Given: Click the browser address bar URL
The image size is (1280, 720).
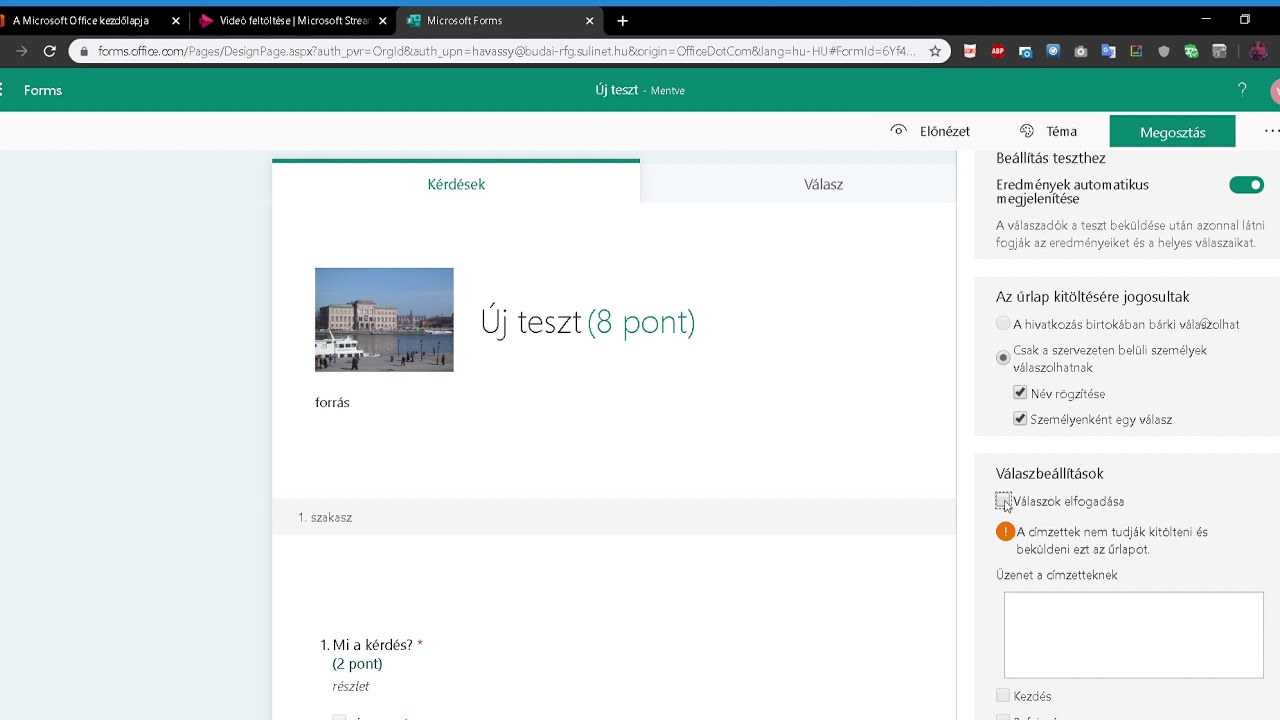Looking at the screenshot, I should 506,51.
